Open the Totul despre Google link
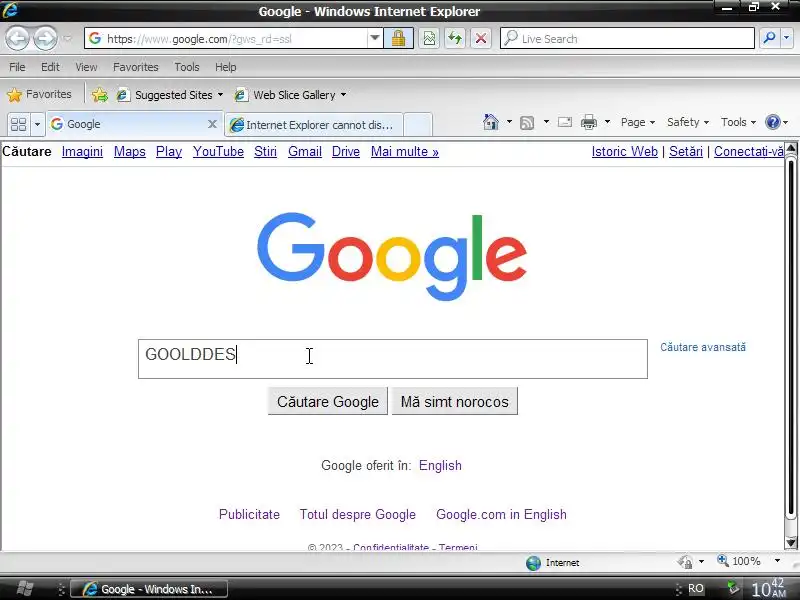The width and height of the screenshot is (800, 600). coord(358,514)
